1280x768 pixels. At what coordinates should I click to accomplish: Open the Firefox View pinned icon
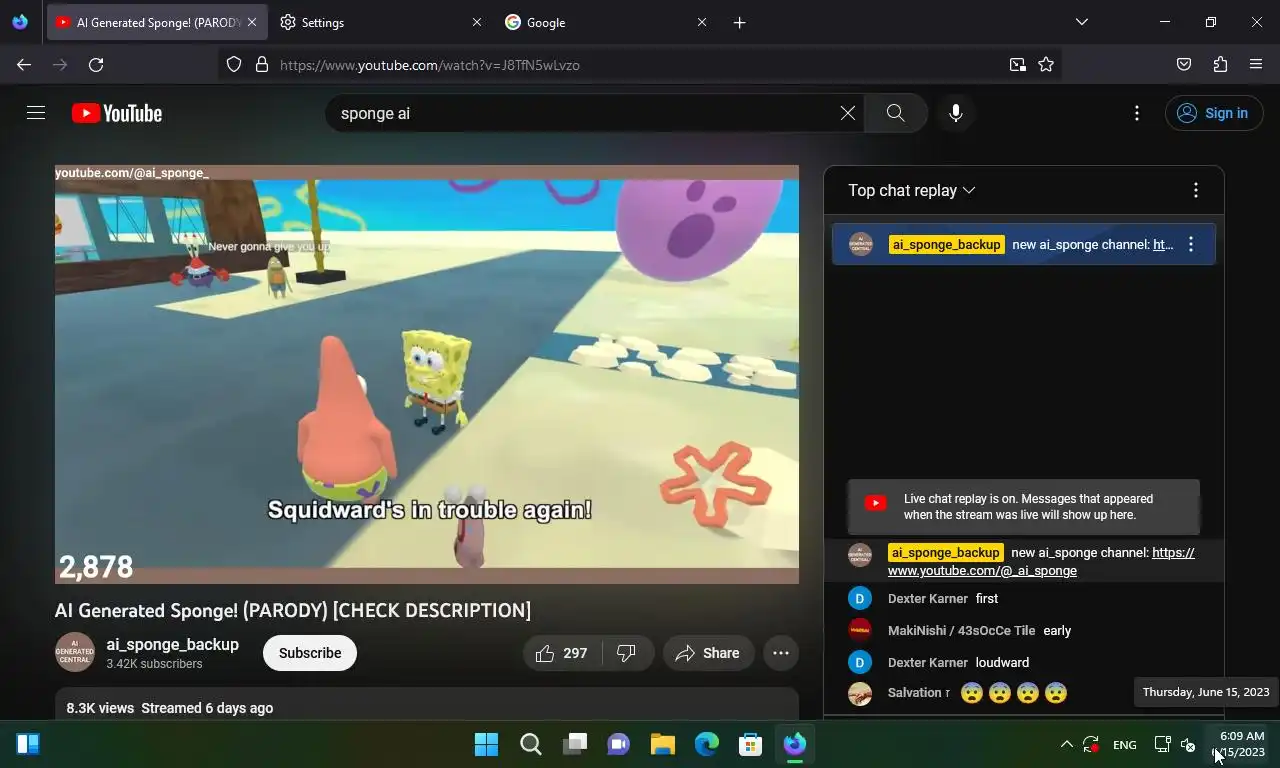[20, 22]
